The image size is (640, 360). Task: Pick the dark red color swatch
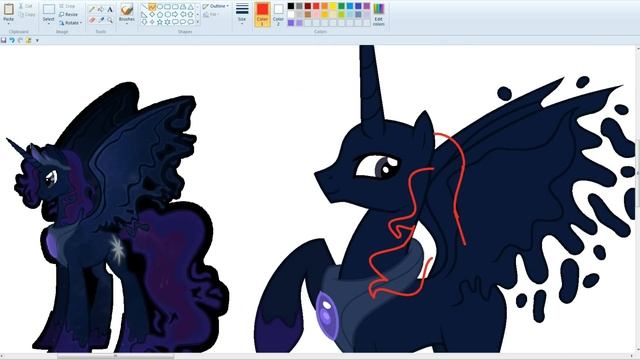308,6
